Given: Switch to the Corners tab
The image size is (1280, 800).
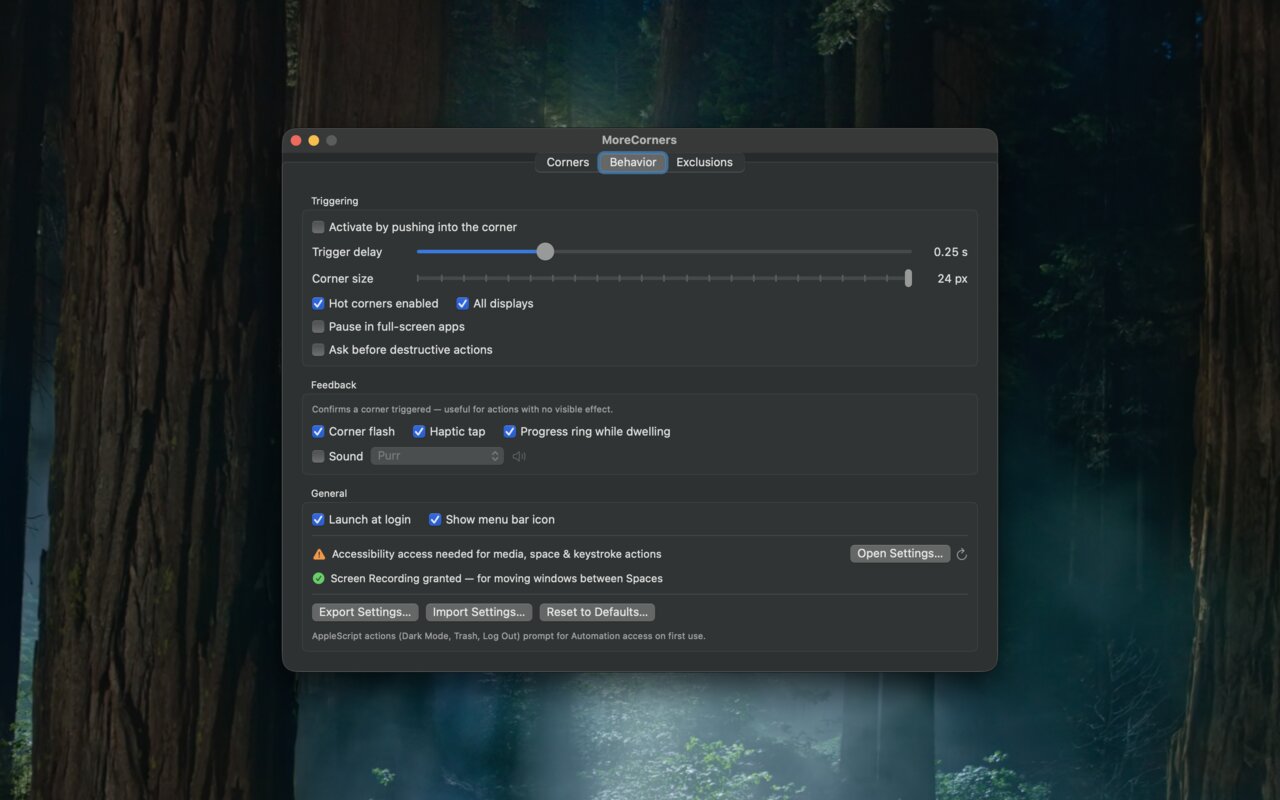Looking at the screenshot, I should pos(568,162).
